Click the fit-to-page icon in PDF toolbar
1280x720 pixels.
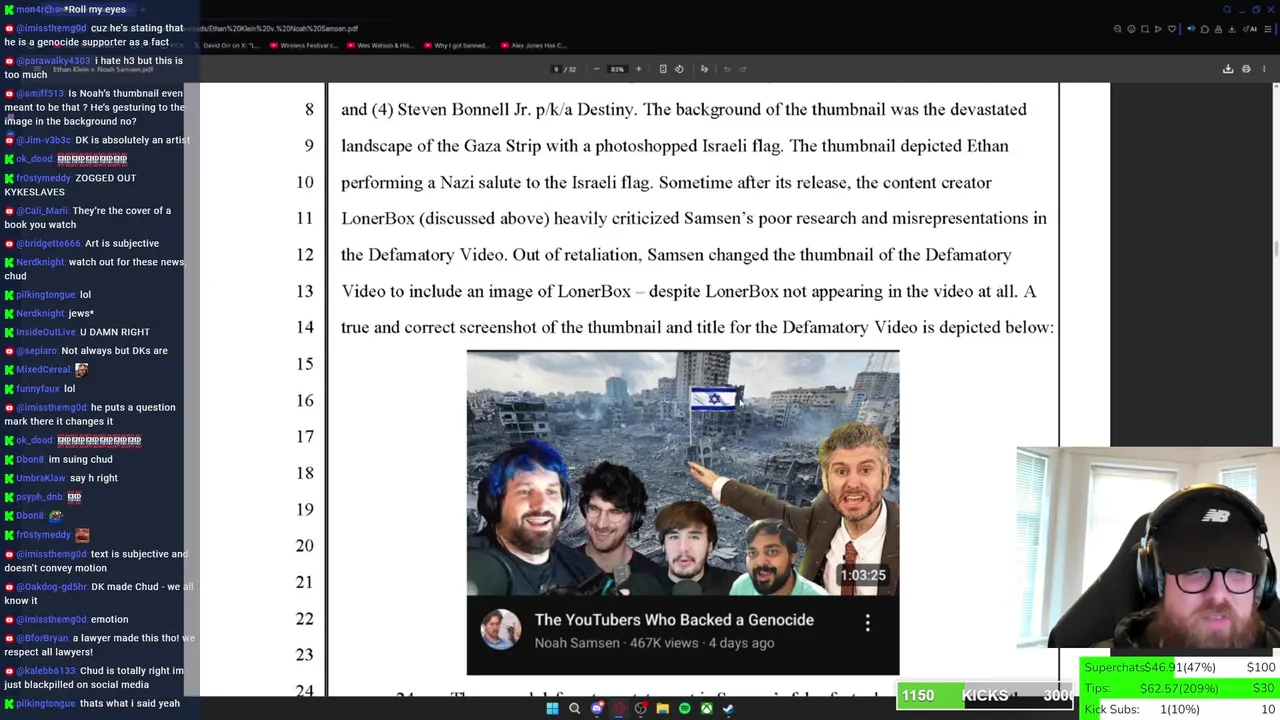(663, 69)
